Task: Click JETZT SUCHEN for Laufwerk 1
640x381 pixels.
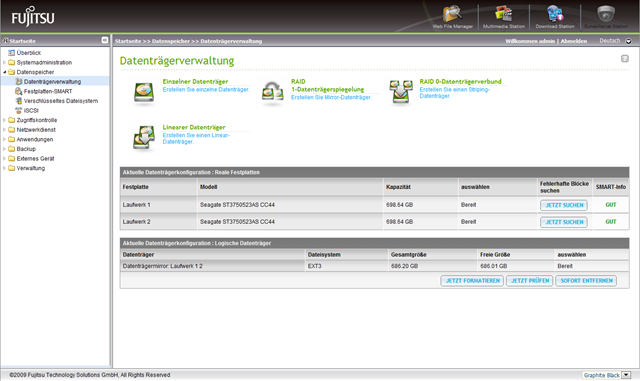Action: tap(564, 205)
